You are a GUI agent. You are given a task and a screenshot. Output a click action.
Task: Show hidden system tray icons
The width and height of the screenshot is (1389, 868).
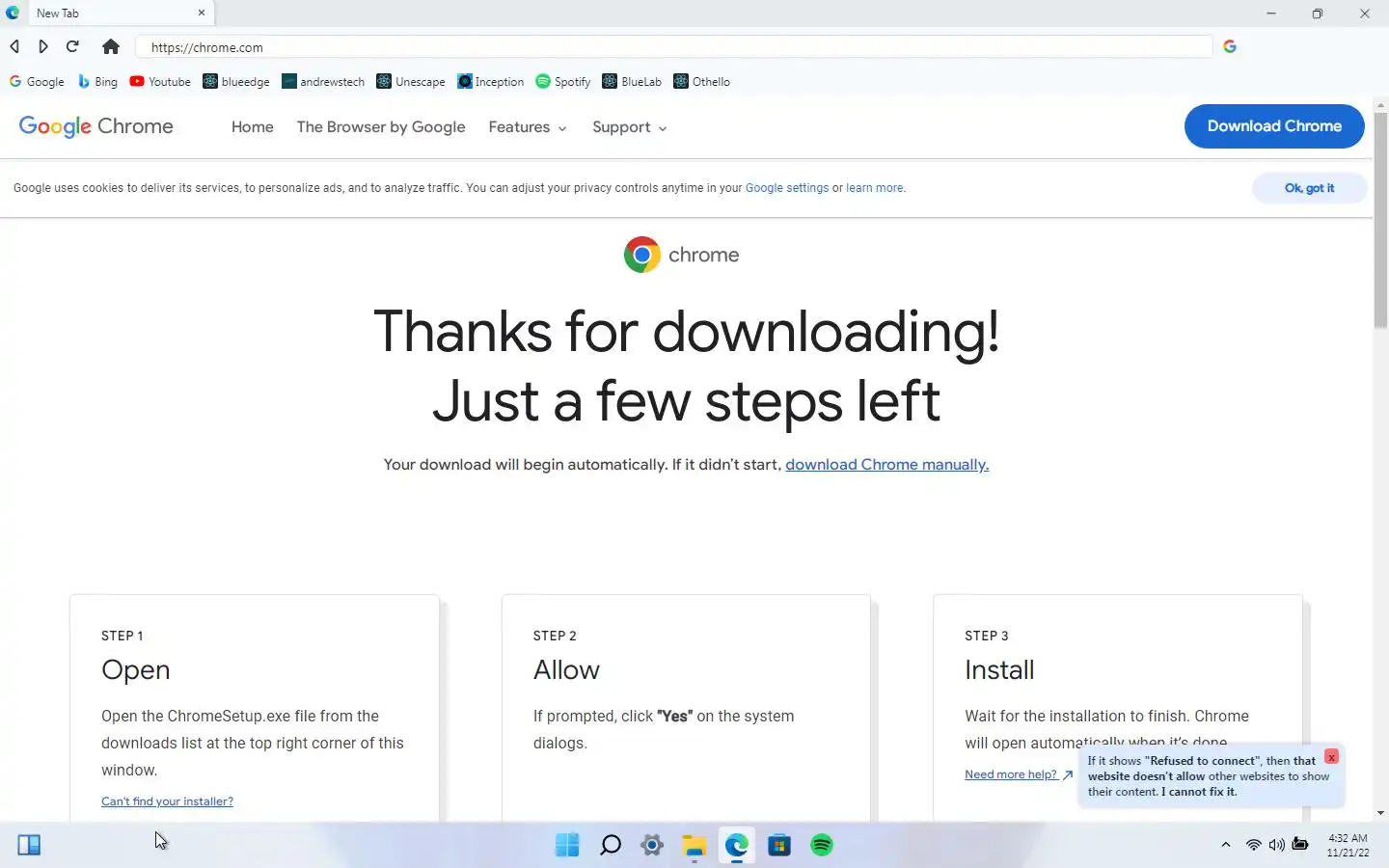coord(1226,845)
